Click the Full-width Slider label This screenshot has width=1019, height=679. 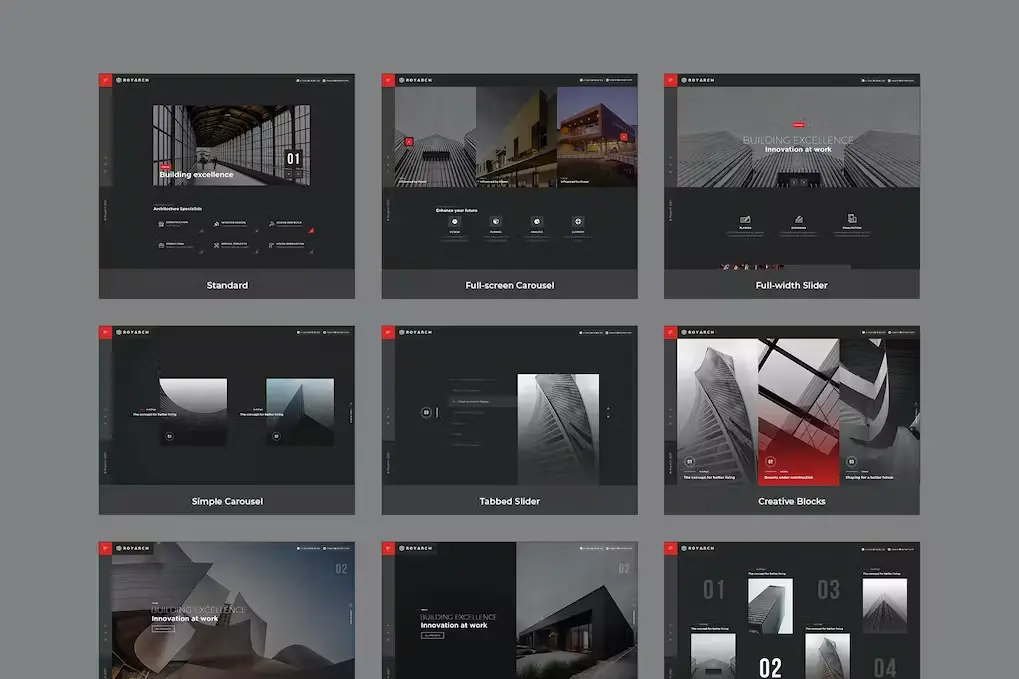point(791,285)
